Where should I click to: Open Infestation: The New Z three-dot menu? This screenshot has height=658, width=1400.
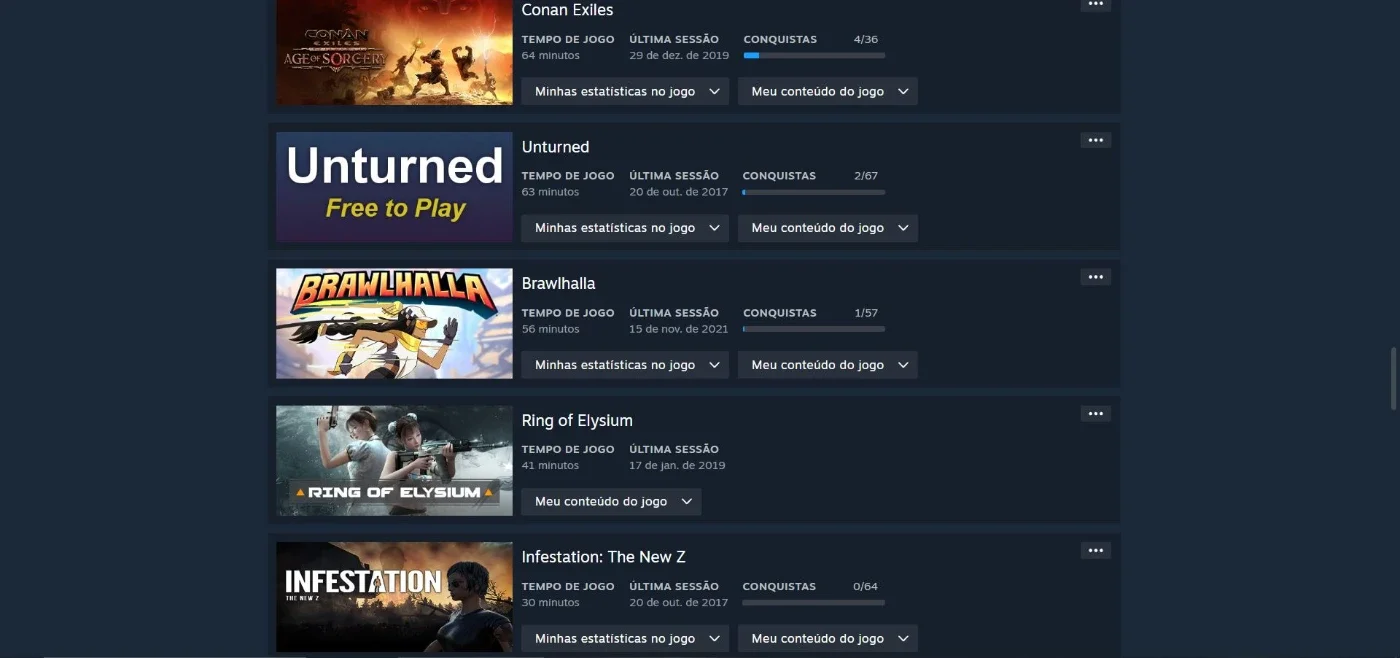click(1096, 551)
